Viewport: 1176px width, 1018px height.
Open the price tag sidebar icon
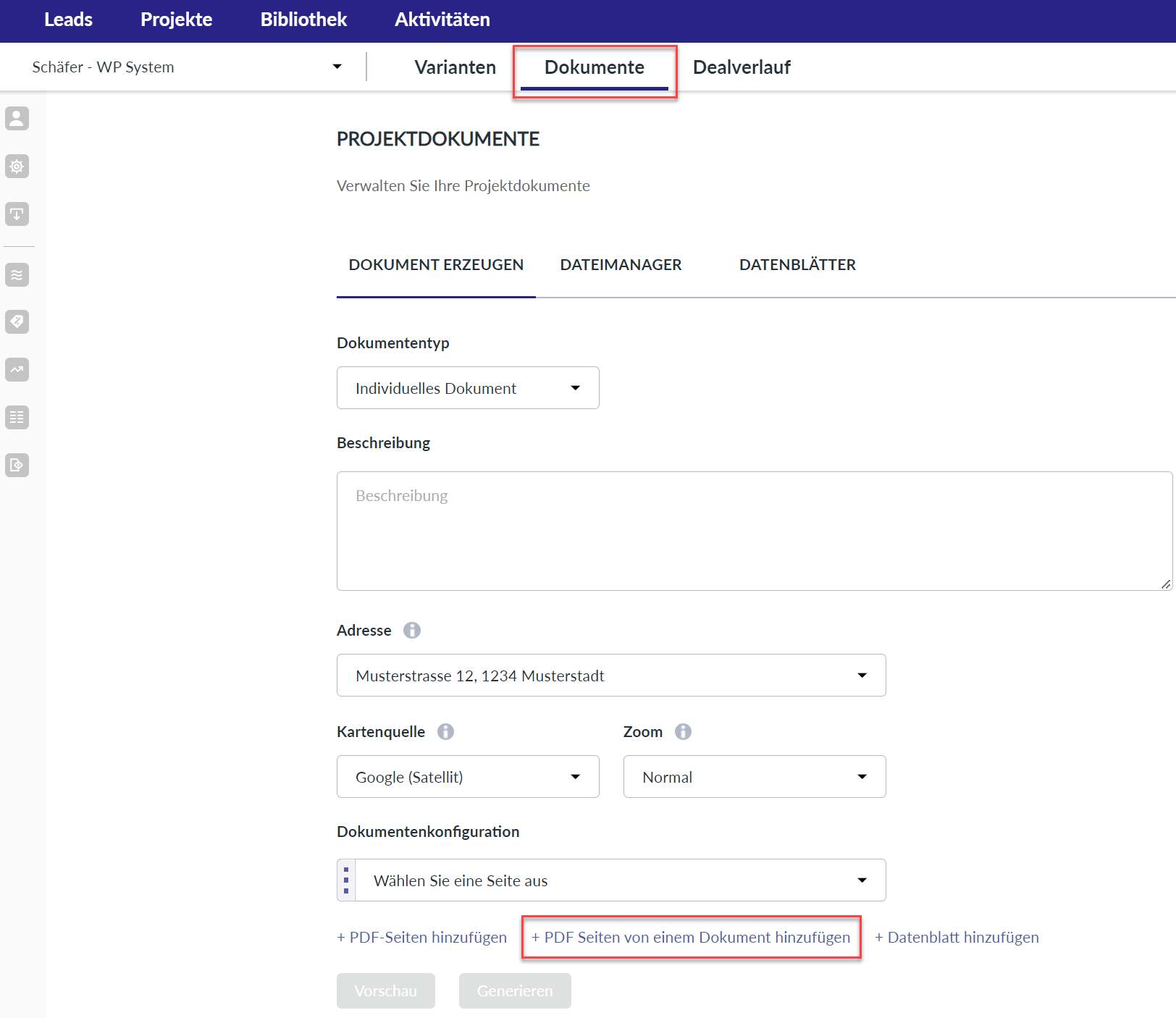click(17, 321)
